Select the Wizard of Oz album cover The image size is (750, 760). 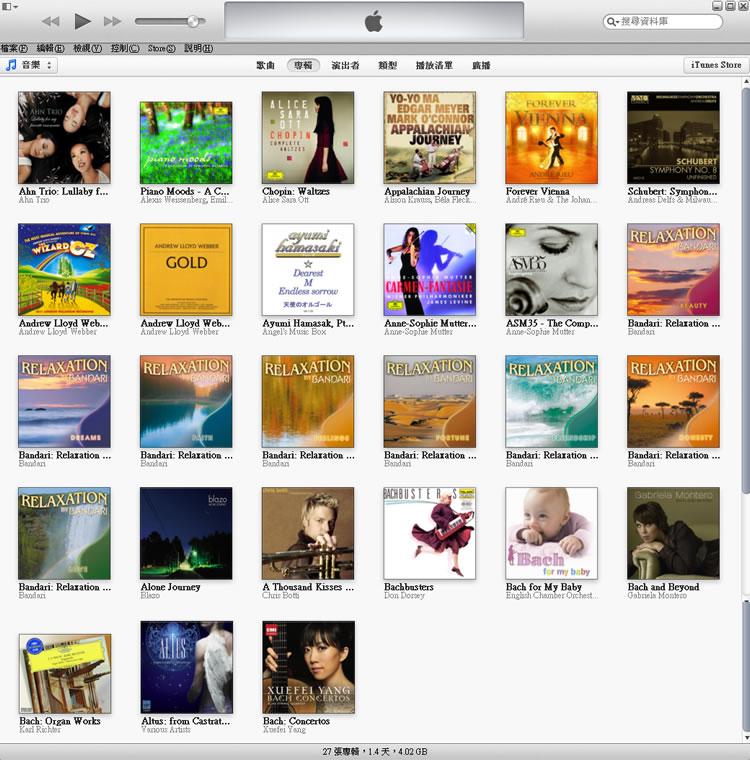[x=64, y=269]
